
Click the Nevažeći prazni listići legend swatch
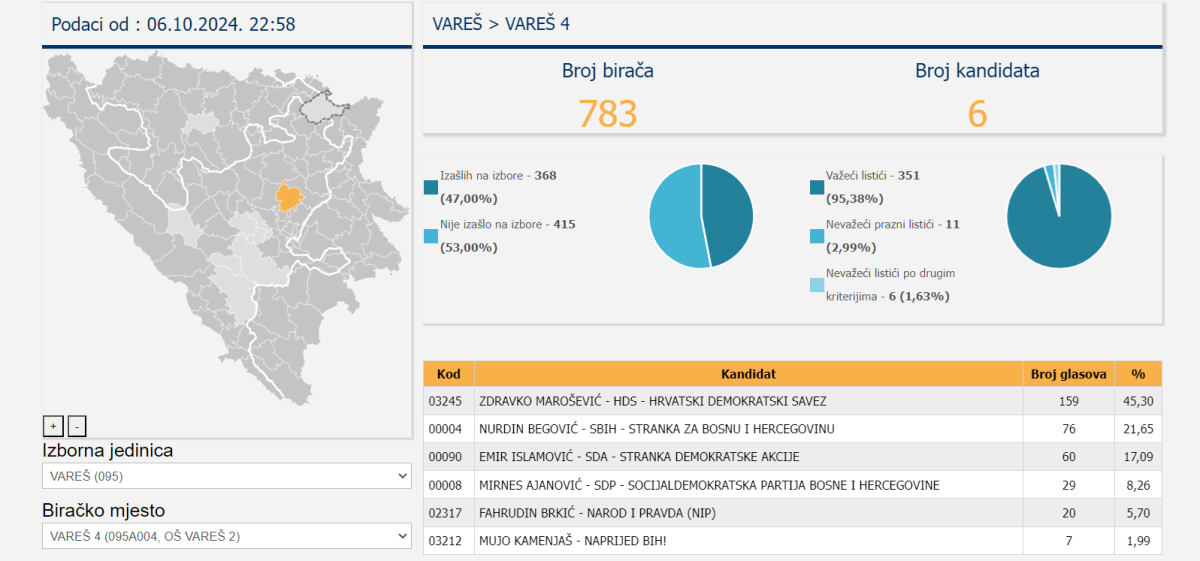[x=817, y=236]
